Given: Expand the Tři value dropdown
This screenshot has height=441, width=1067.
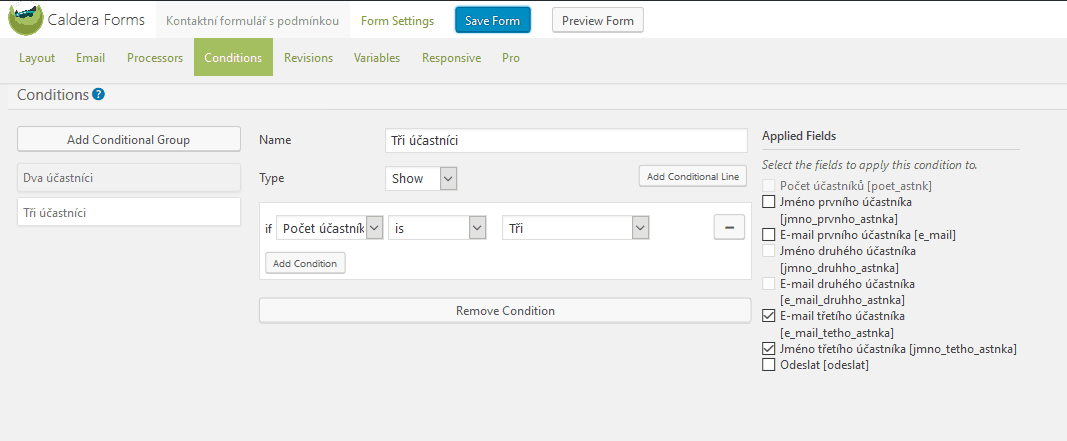Looking at the screenshot, I should point(576,228).
